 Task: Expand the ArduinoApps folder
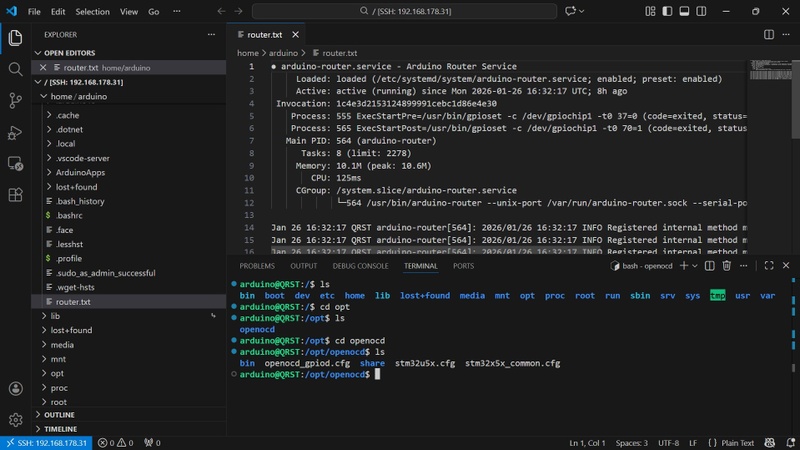click(80, 172)
